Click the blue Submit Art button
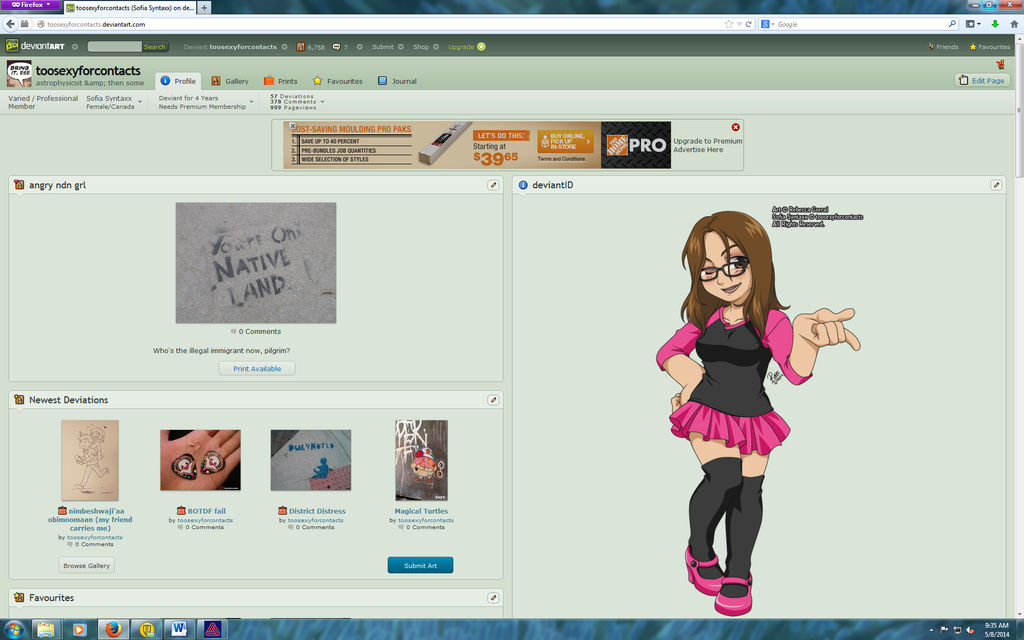Viewport: 1024px width, 640px height. click(421, 565)
